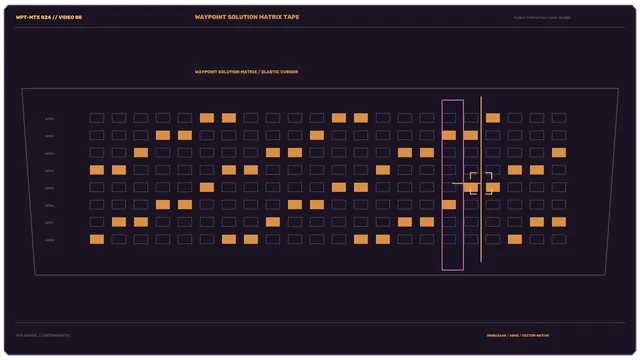Click the orange footer text ending in VECTOR NATIVE

click(518, 336)
